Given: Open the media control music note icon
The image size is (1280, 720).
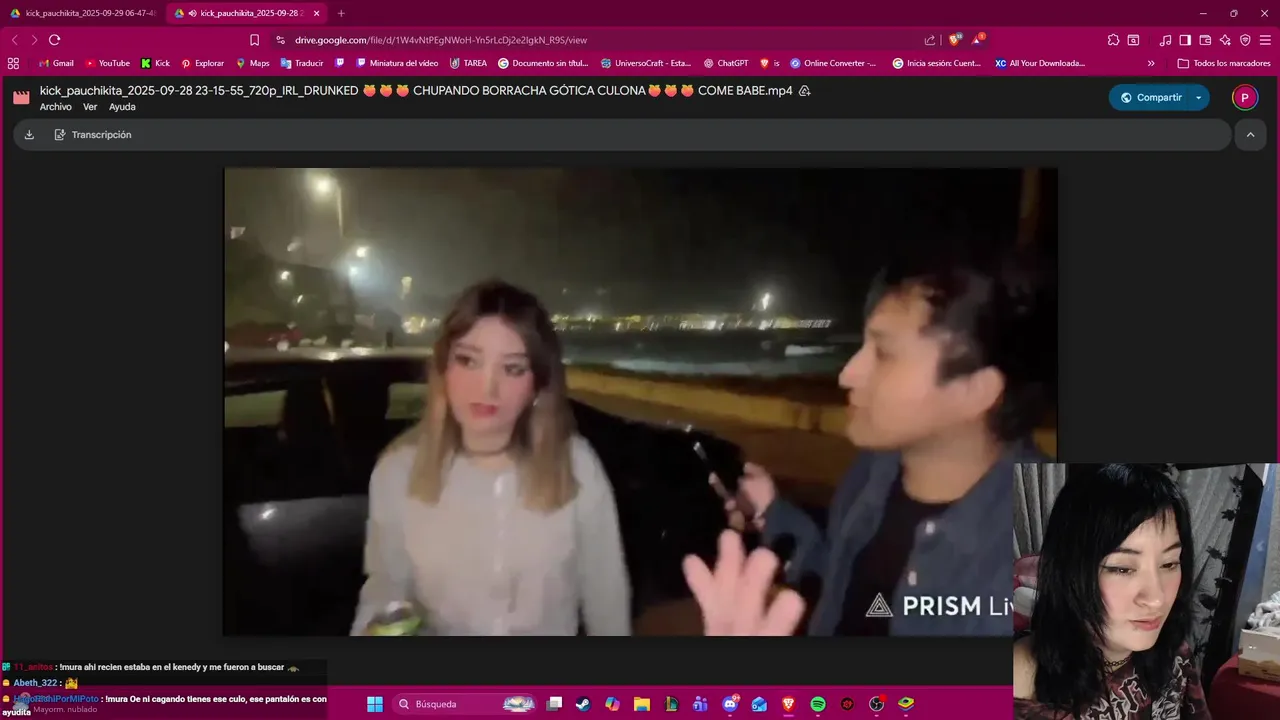Looking at the screenshot, I should [1165, 40].
